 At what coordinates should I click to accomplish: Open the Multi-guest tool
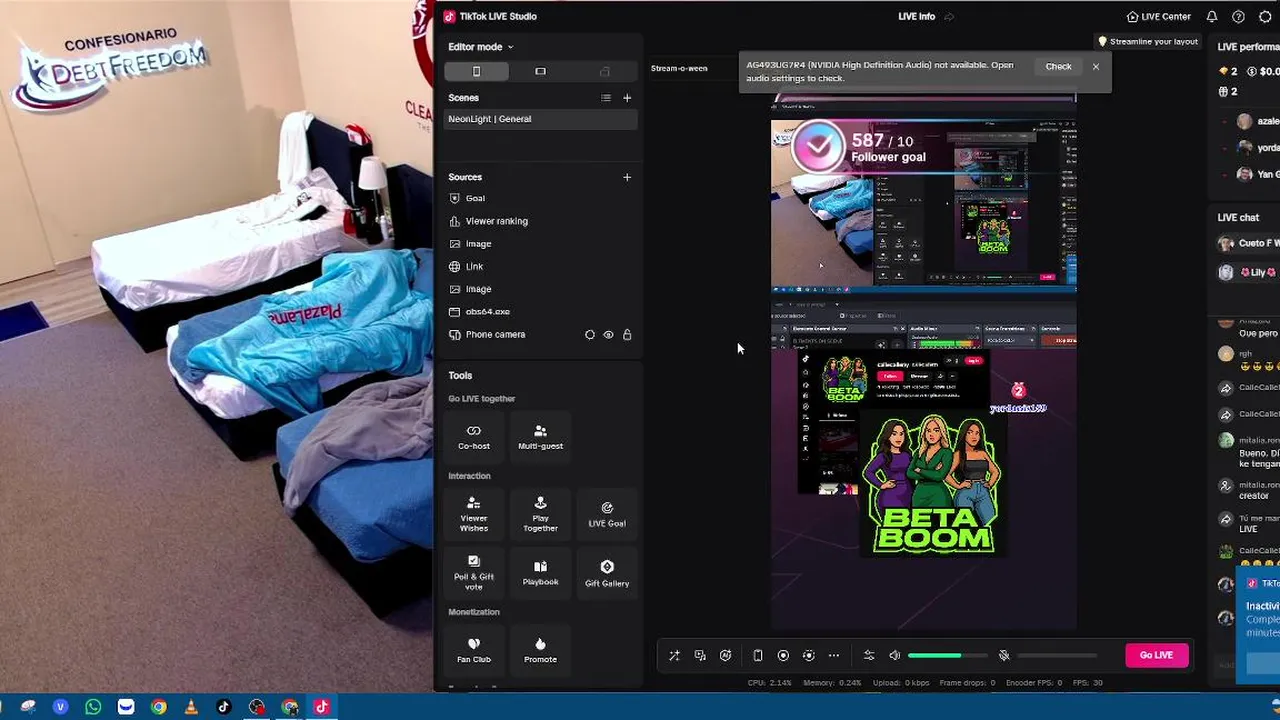click(x=540, y=437)
